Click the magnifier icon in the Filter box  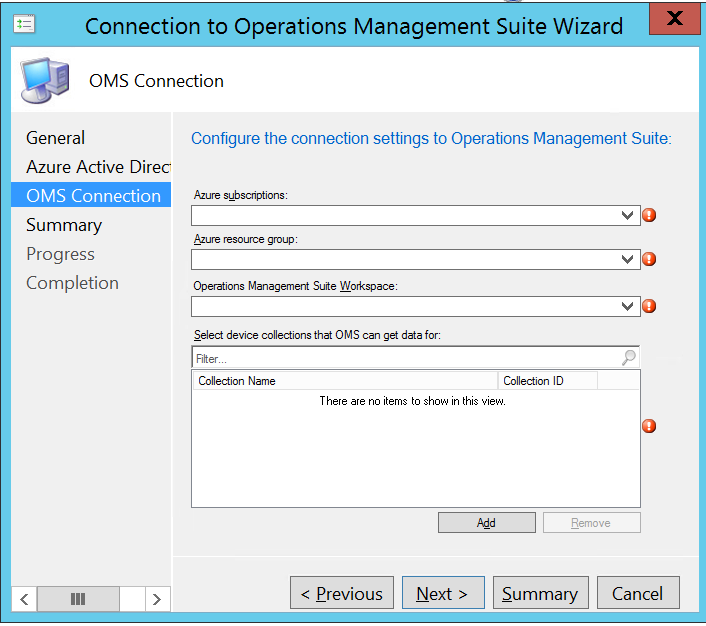[x=628, y=357]
